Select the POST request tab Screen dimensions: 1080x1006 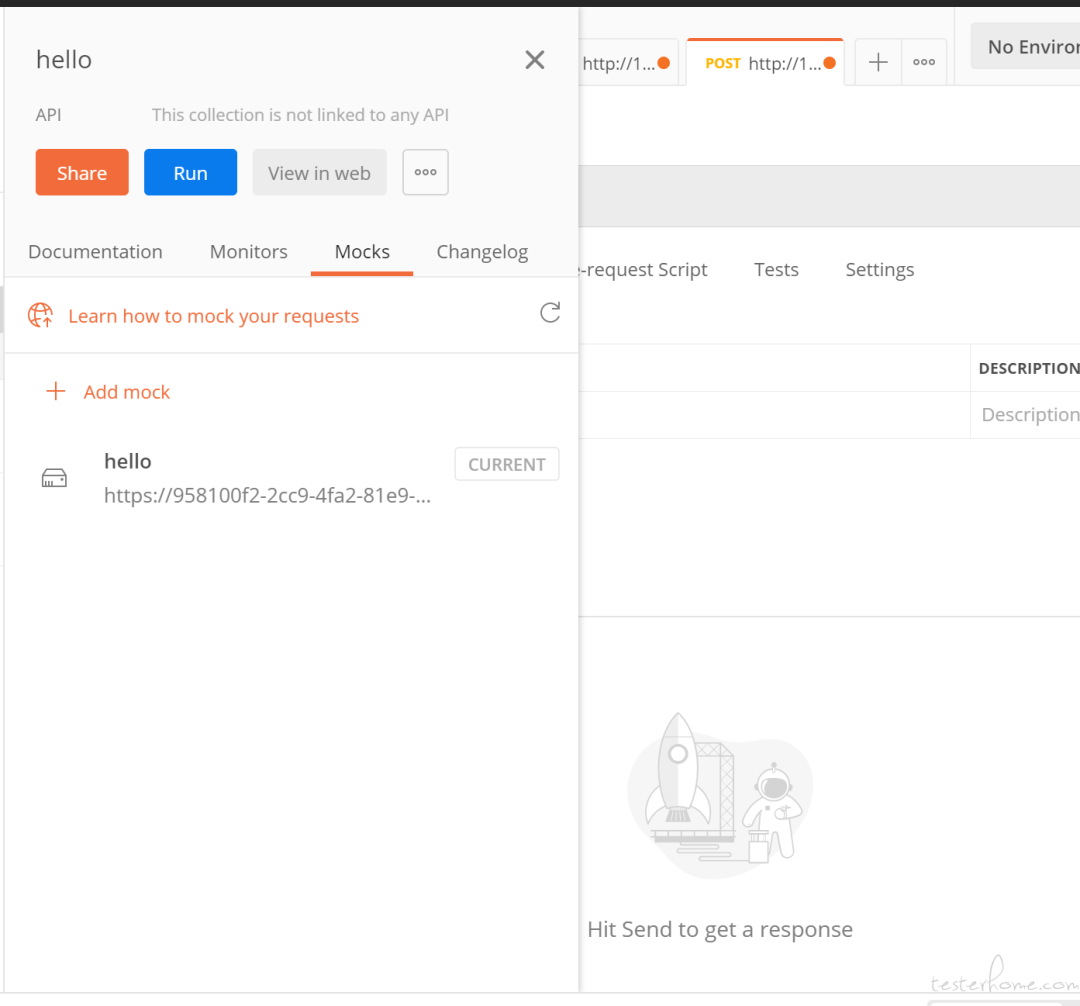[765, 63]
